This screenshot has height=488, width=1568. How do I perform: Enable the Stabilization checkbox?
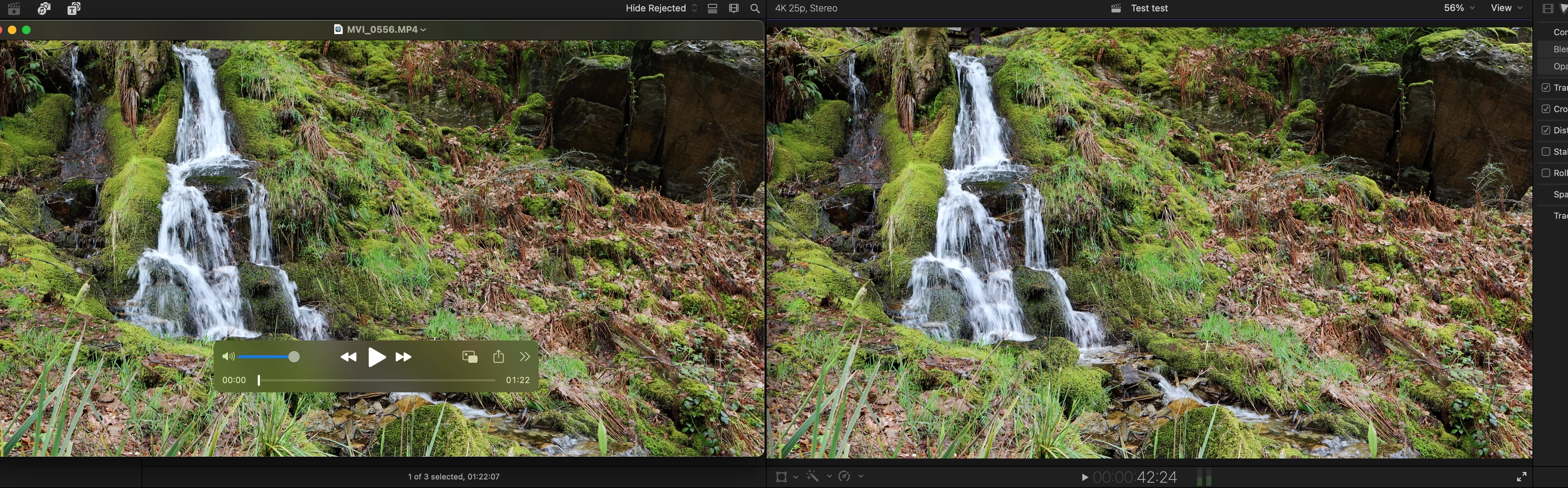tap(1546, 152)
